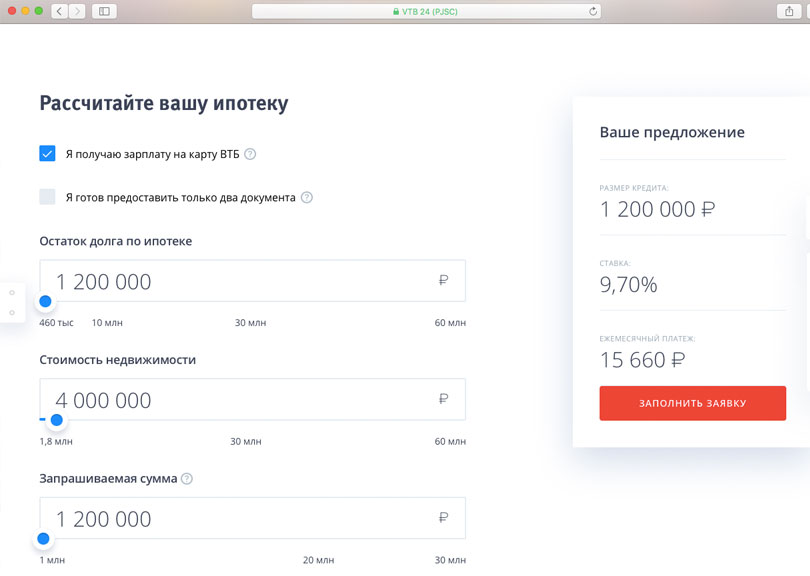Click the Стоимость недвижимости slider handle
Image resolution: width=810 pixels, height=576 pixels.
point(57,420)
